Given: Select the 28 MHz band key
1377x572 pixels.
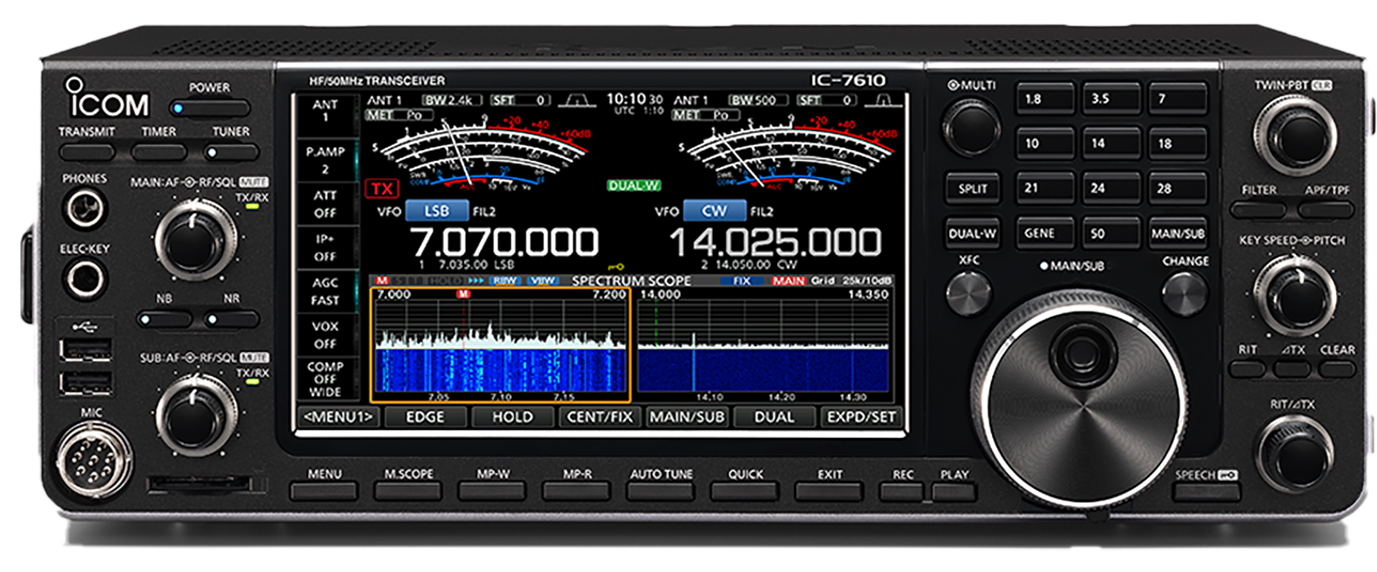Looking at the screenshot, I should pos(1177,188).
